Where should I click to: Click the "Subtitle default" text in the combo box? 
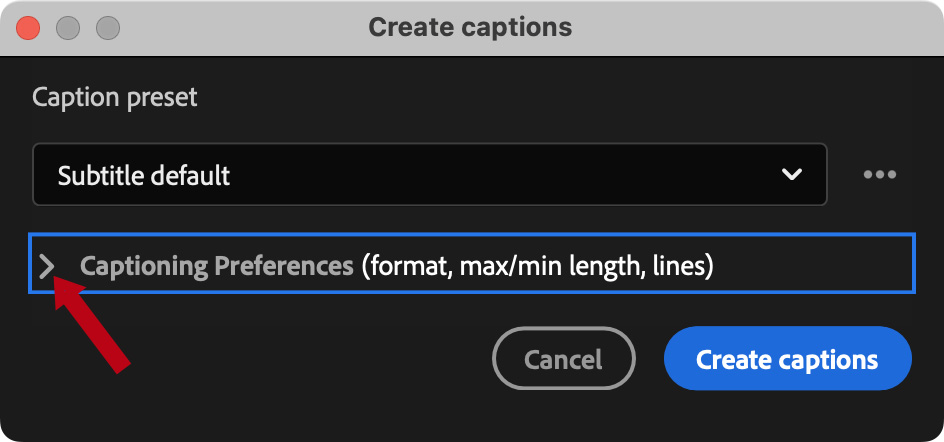pyautogui.click(x=144, y=176)
